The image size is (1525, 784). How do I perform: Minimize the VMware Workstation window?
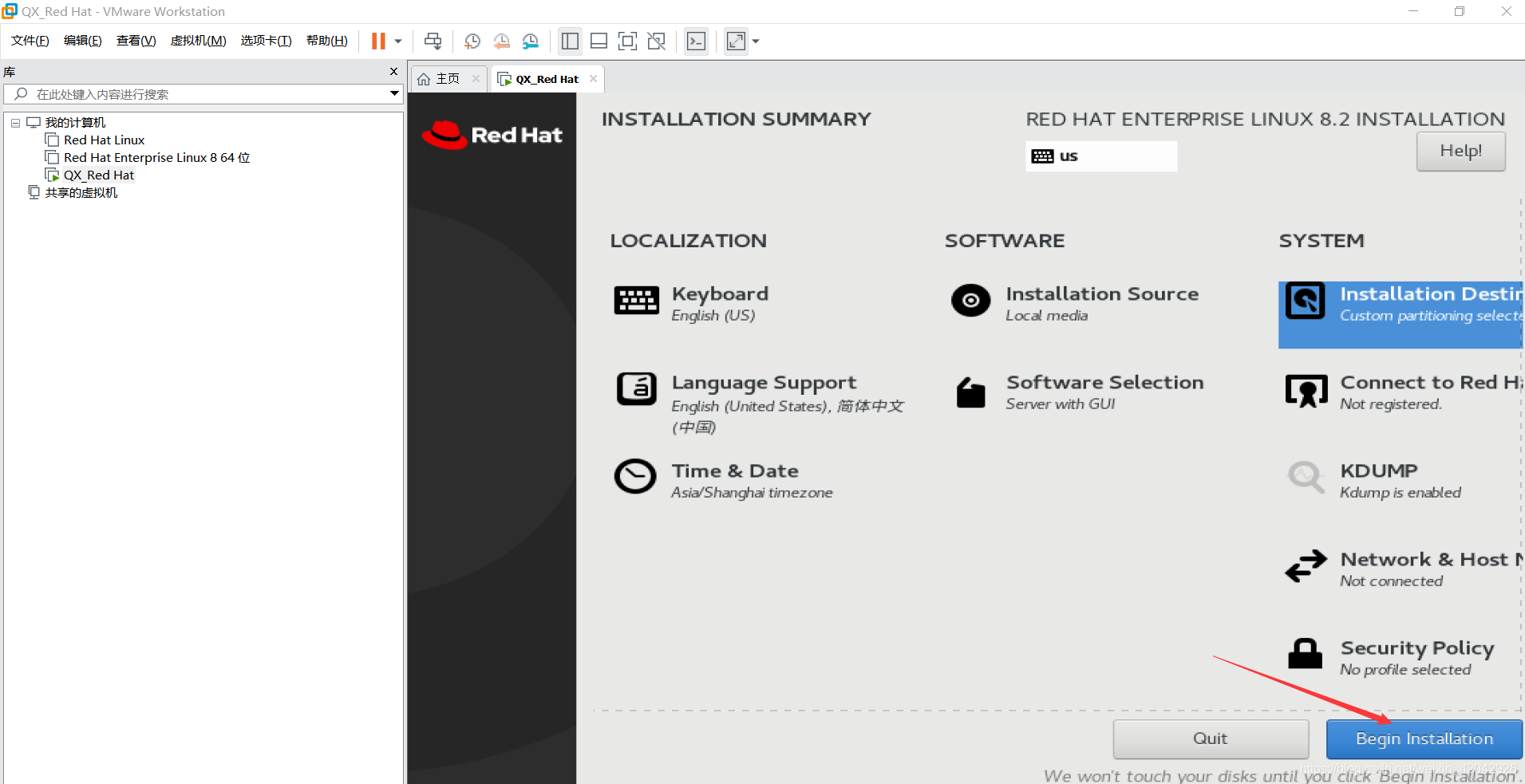[1413, 11]
